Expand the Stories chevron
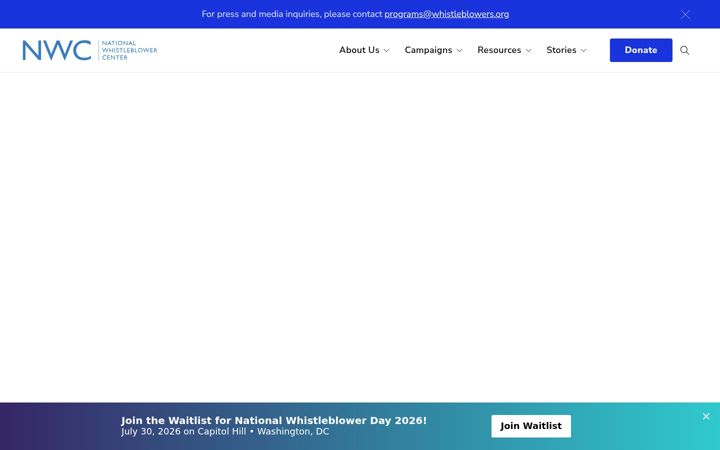Screen dimensions: 720x450 (583, 51)
